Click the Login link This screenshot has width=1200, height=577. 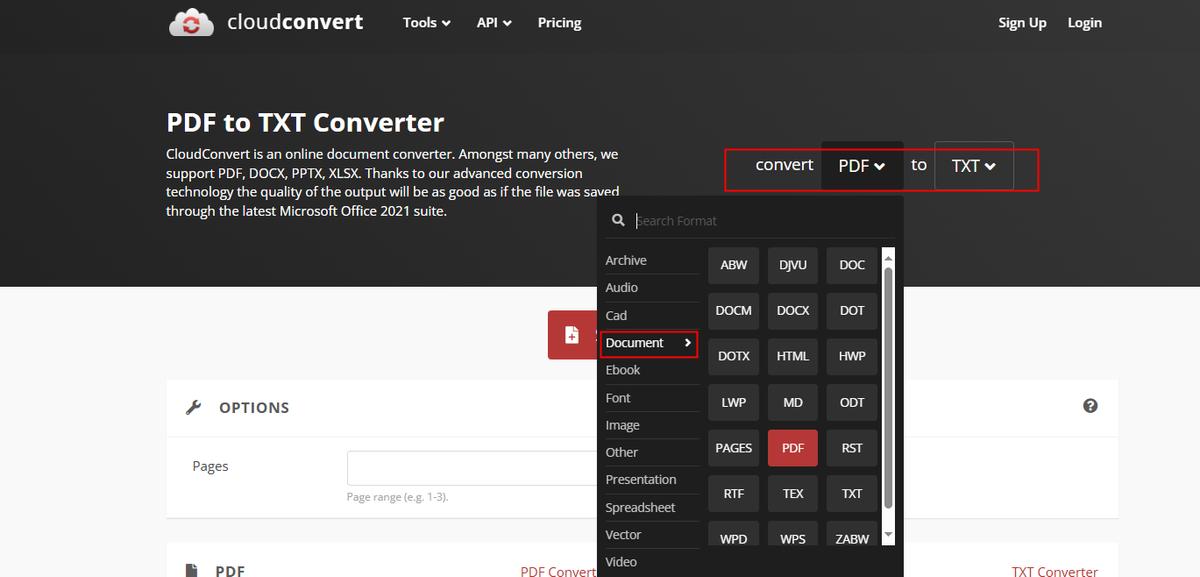click(1084, 22)
